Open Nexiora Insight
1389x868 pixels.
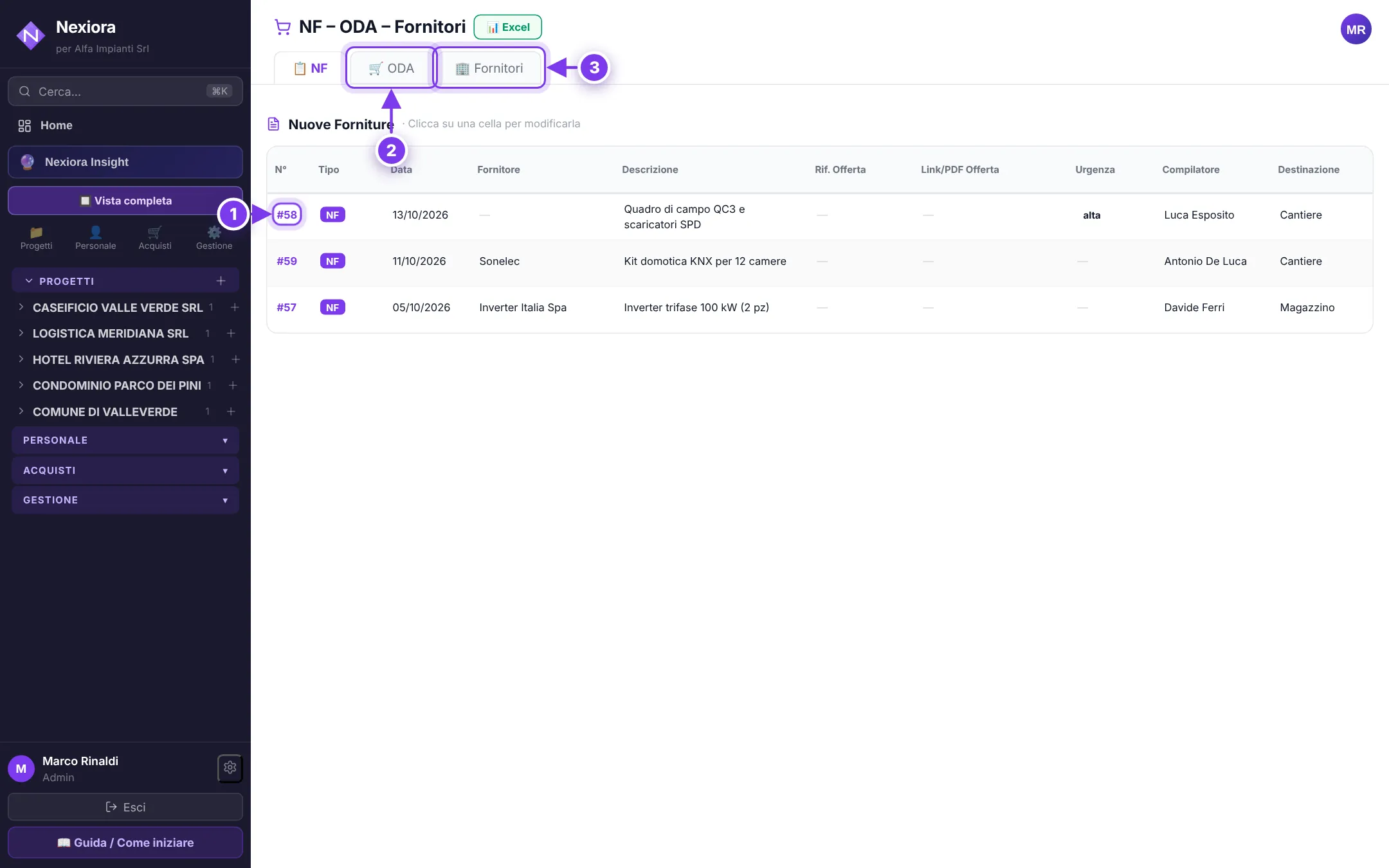125,162
